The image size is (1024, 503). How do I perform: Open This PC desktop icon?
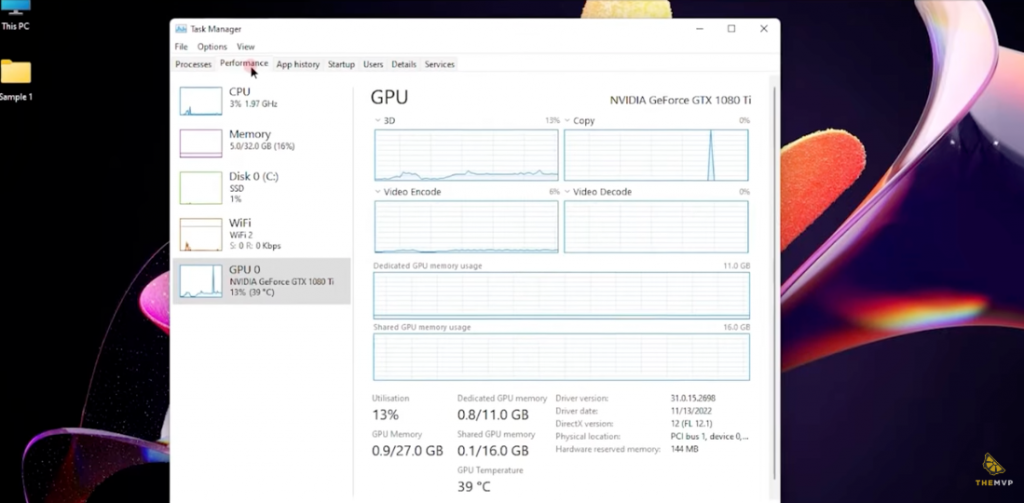[x=16, y=10]
